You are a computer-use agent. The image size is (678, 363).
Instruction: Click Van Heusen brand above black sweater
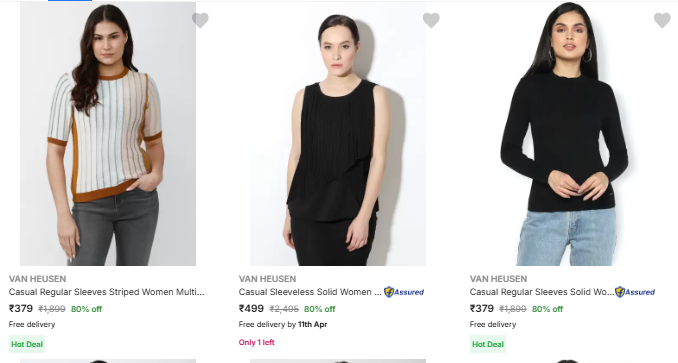(x=499, y=279)
